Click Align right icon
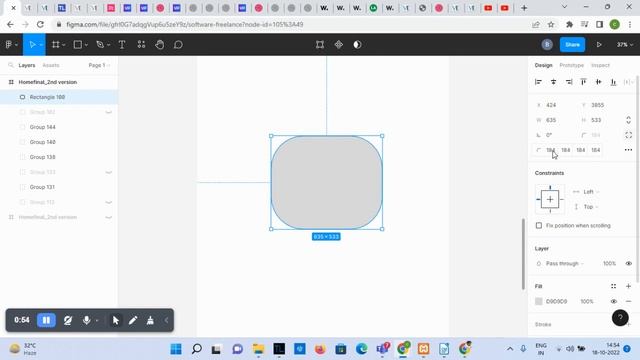 (569, 82)
